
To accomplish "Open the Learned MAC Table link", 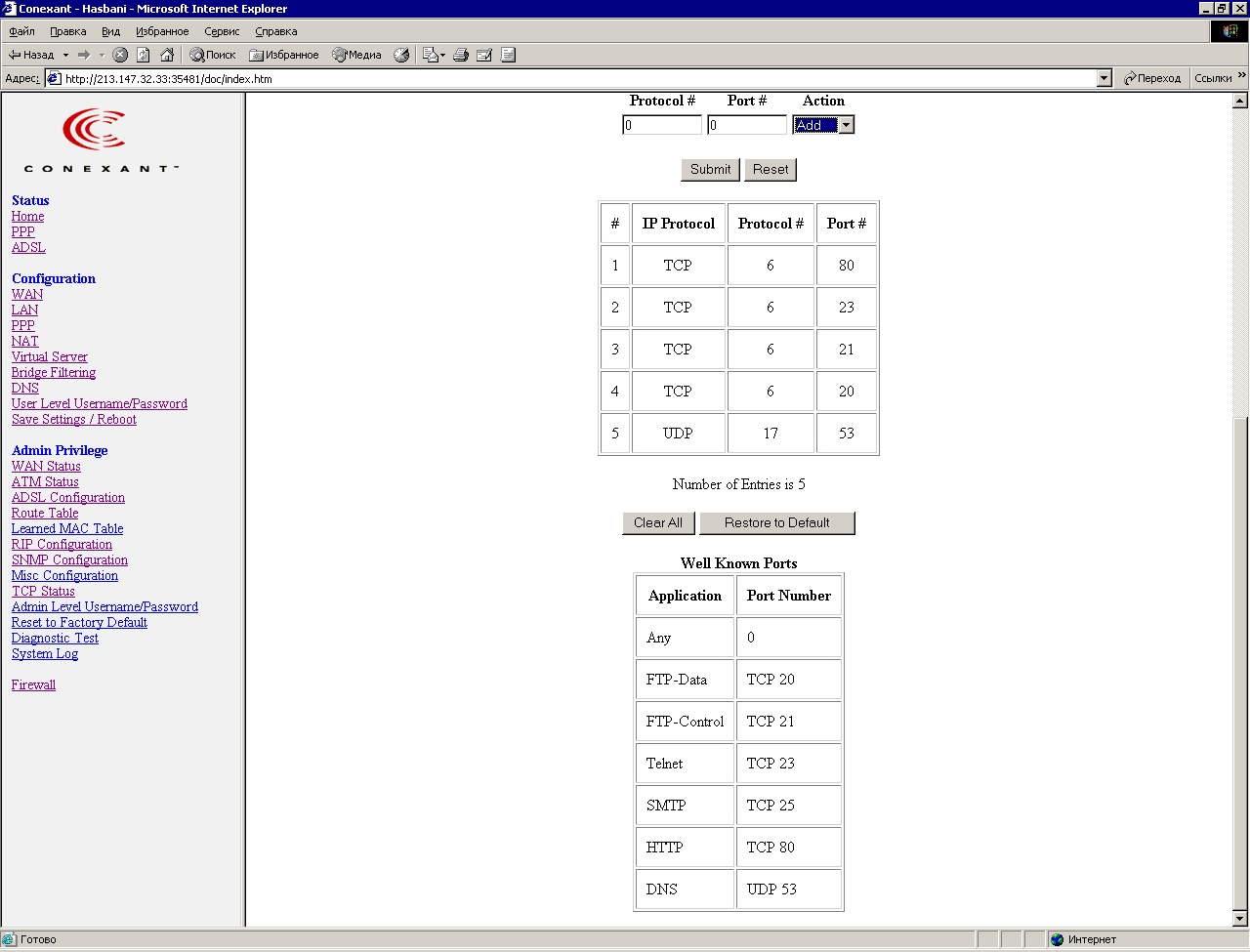I will tap(67, 528).
